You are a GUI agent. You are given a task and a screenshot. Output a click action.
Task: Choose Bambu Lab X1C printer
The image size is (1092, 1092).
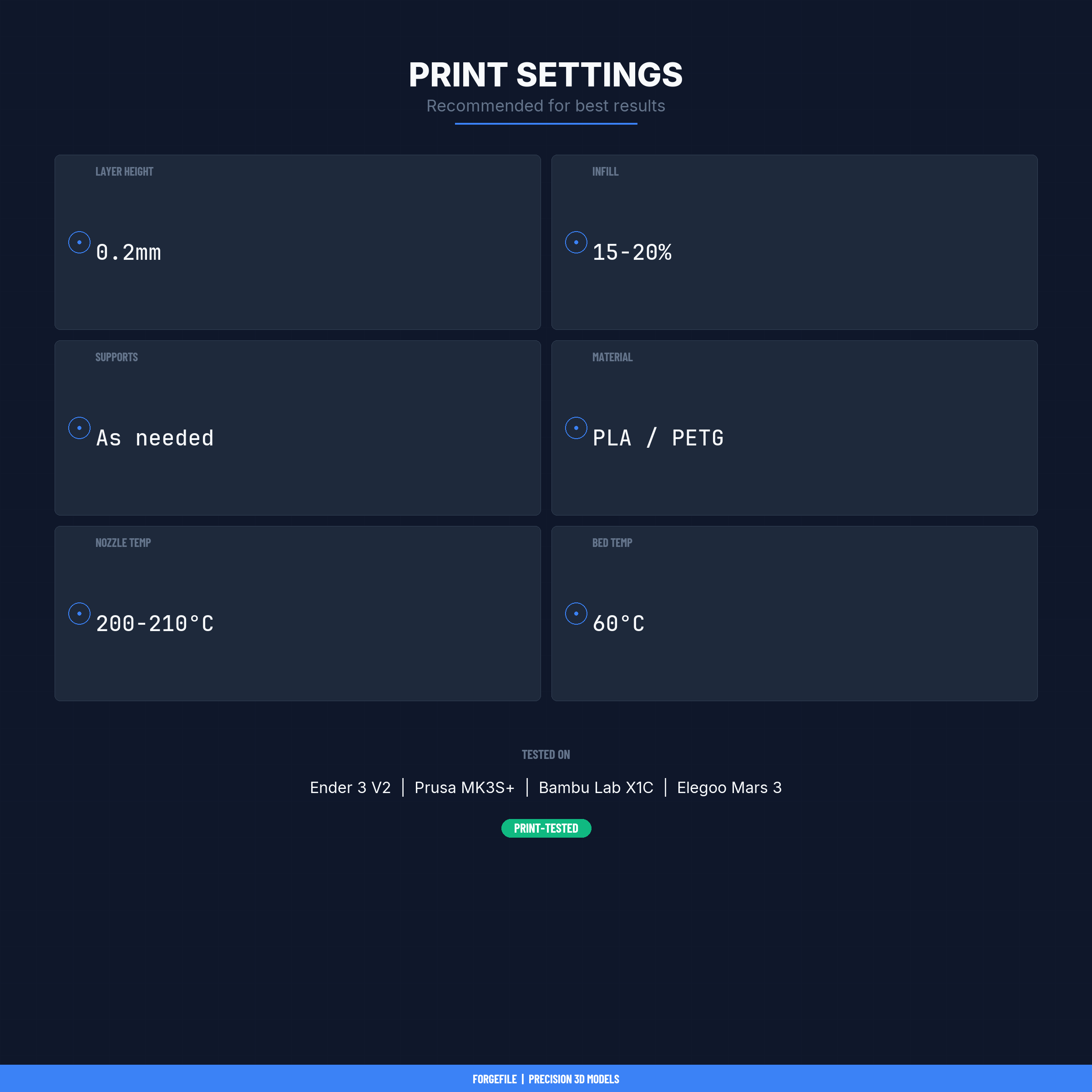(596, 787)
